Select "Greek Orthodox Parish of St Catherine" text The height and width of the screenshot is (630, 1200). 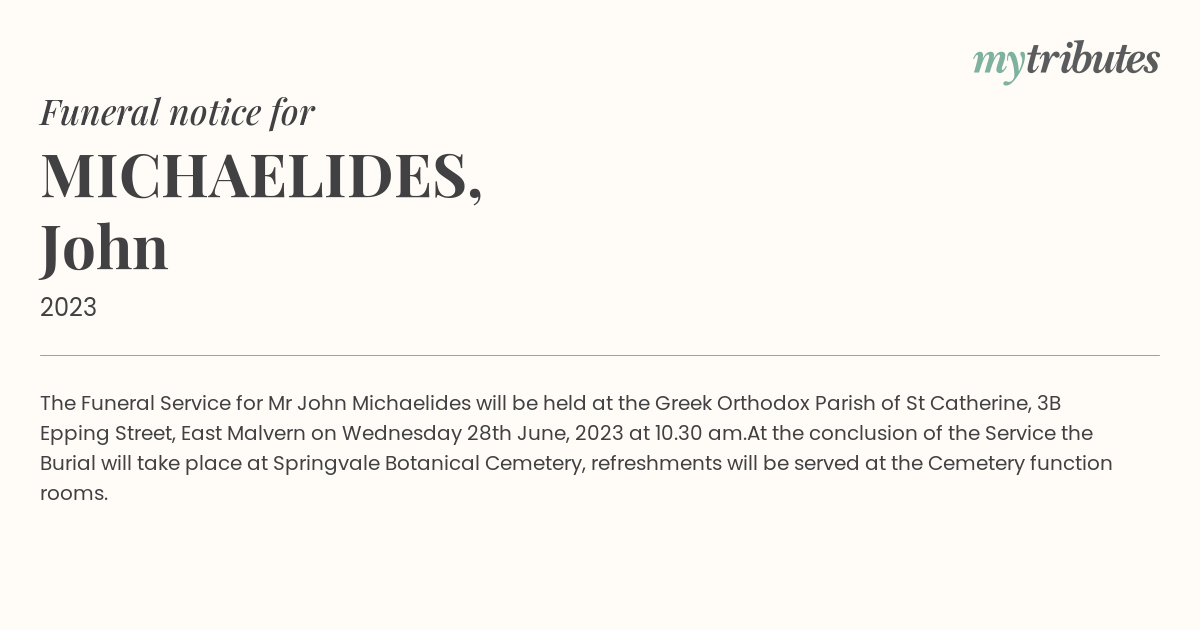843,403
